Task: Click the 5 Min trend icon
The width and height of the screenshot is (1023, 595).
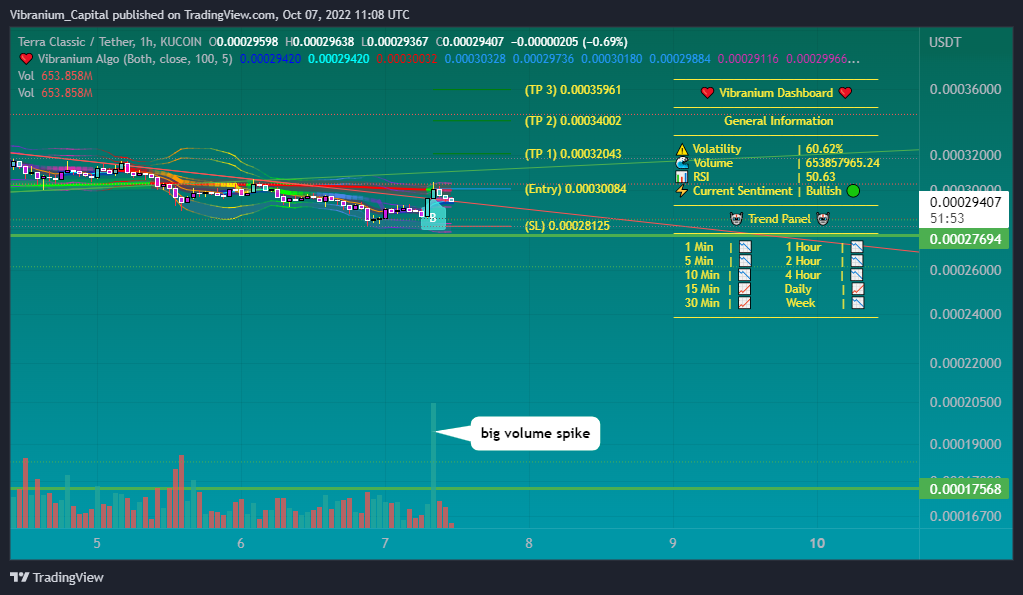Action: pos(745,261)
